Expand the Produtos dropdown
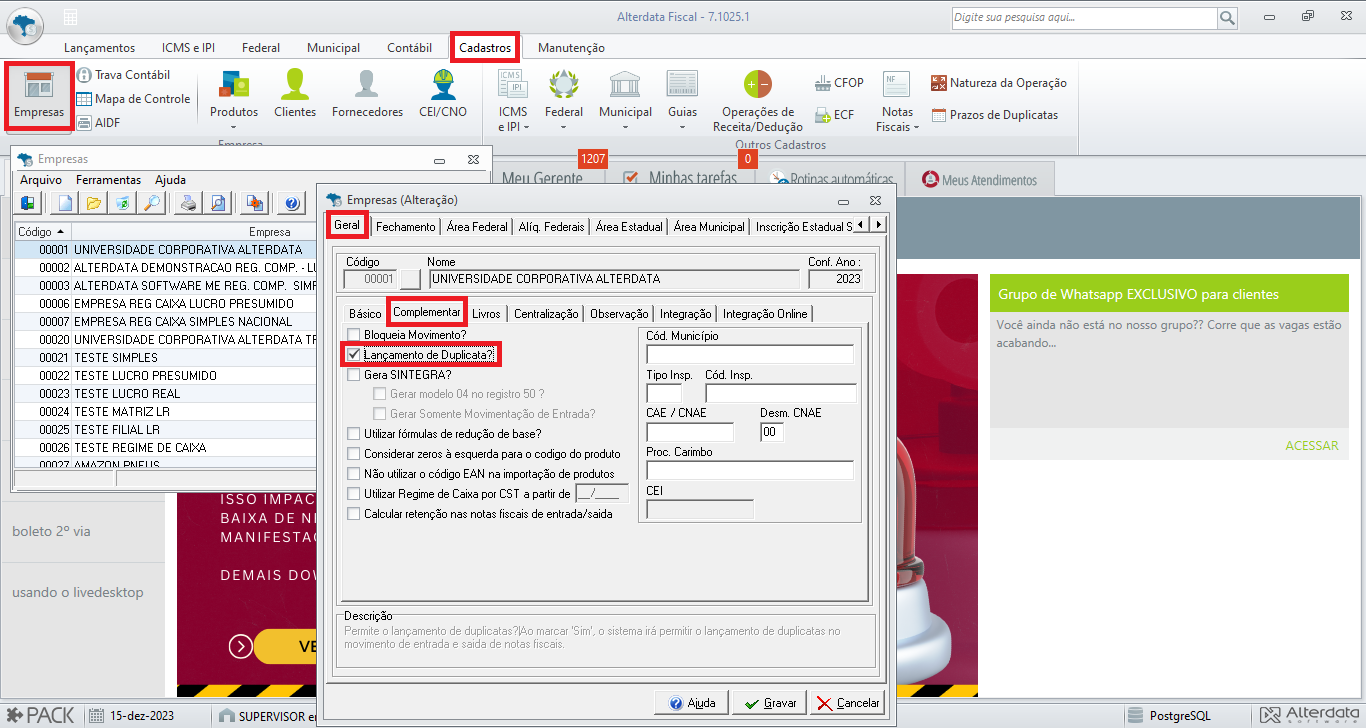This screenshot has height=728, width=1366. [233, 127]
